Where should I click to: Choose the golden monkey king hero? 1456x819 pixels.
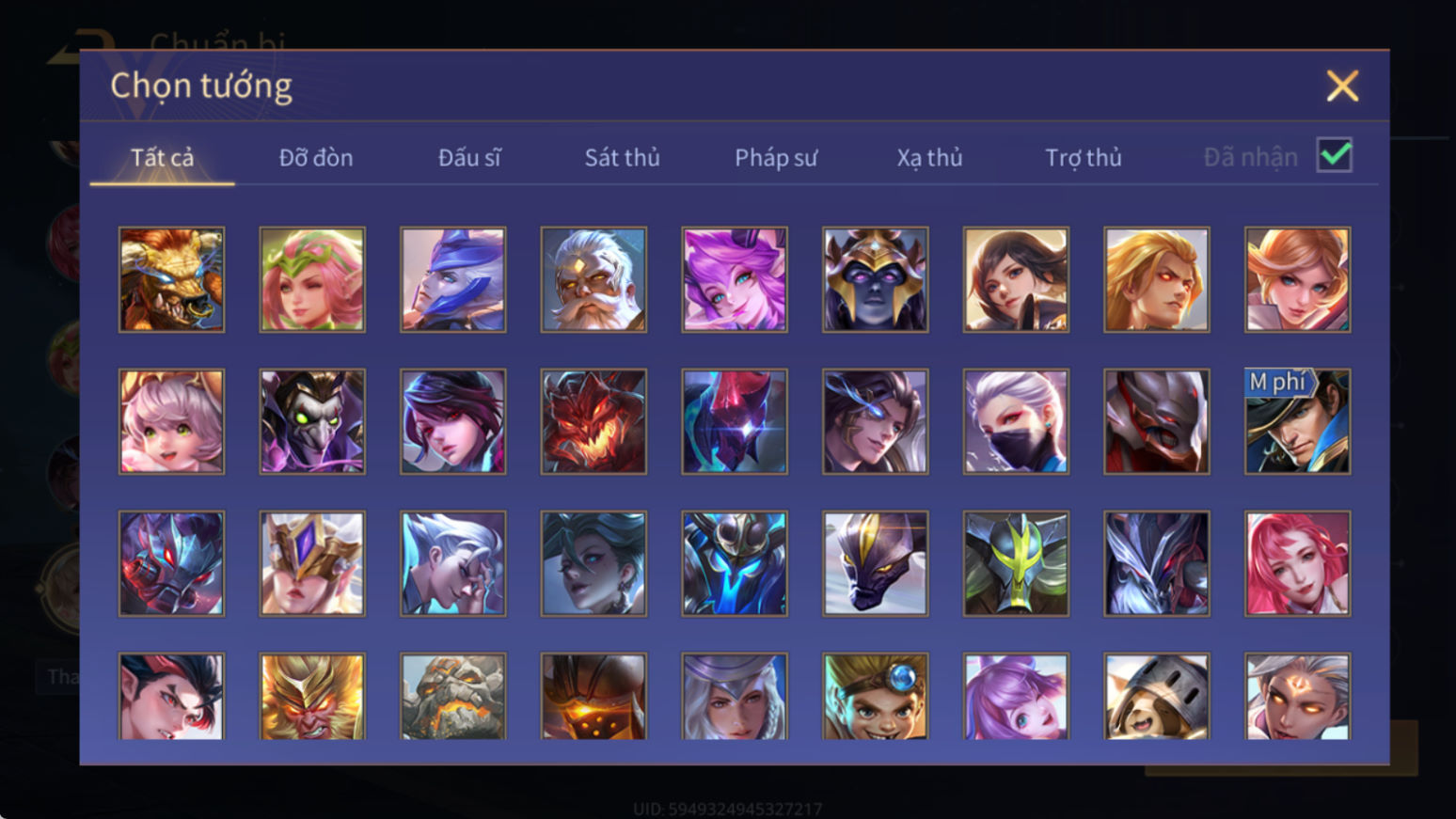click(x=312, y=697)
